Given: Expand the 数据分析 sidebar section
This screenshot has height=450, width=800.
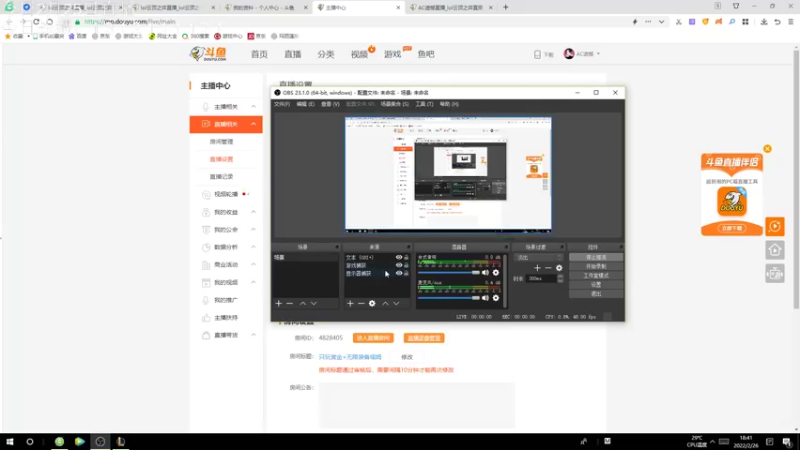Looking at the screenshot, I should tap(254, 247).
